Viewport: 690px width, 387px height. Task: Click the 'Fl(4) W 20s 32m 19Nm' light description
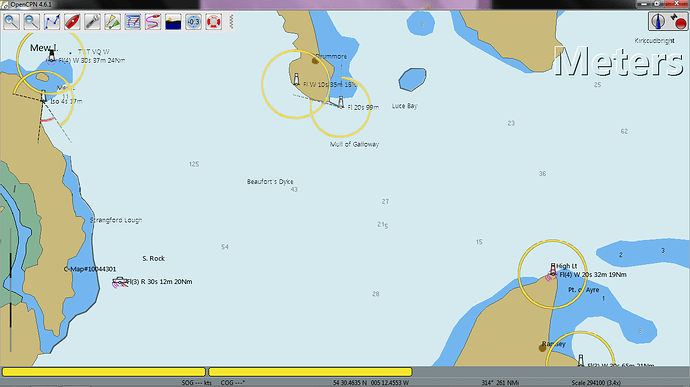tap(593, 275)
